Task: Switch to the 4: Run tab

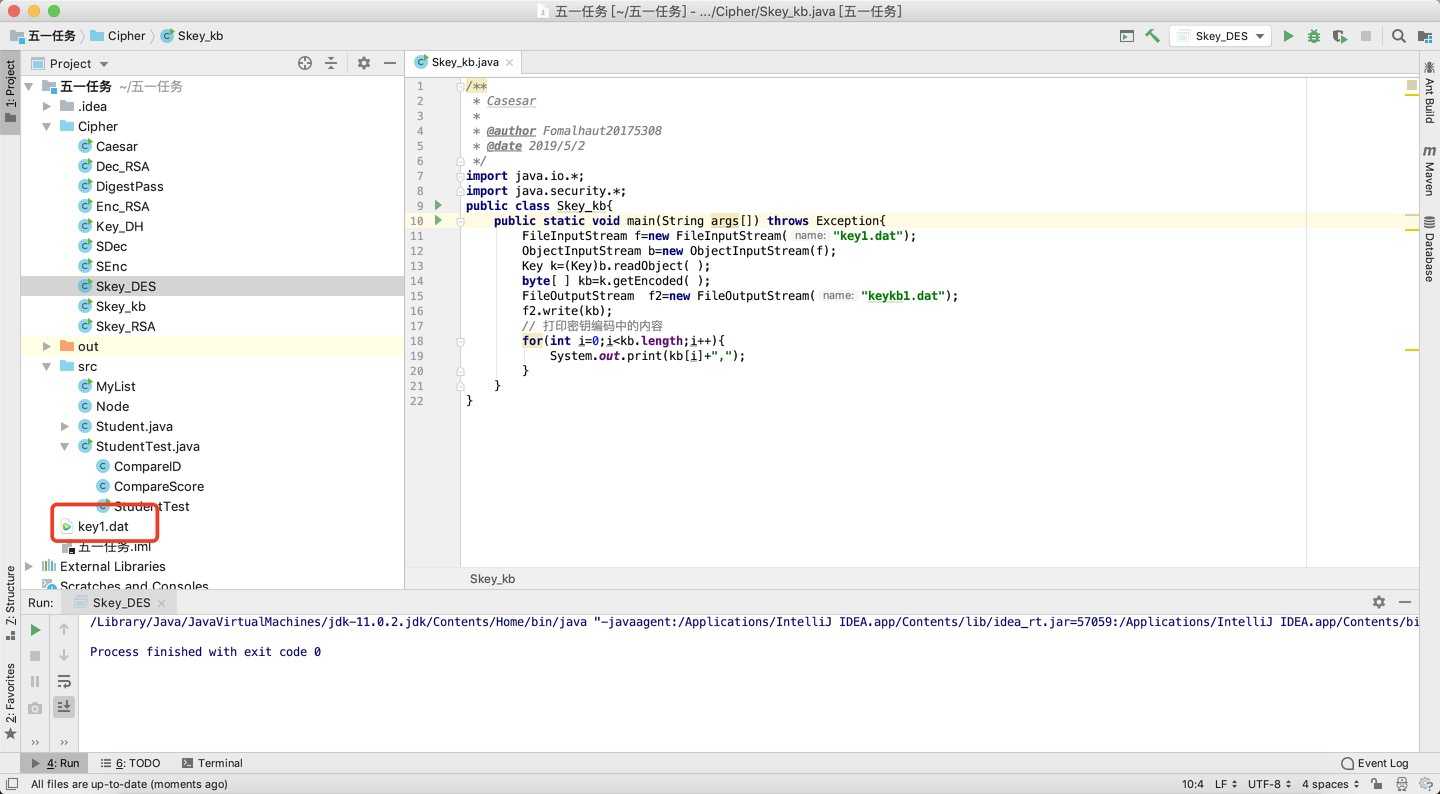Action: [56, 763]
